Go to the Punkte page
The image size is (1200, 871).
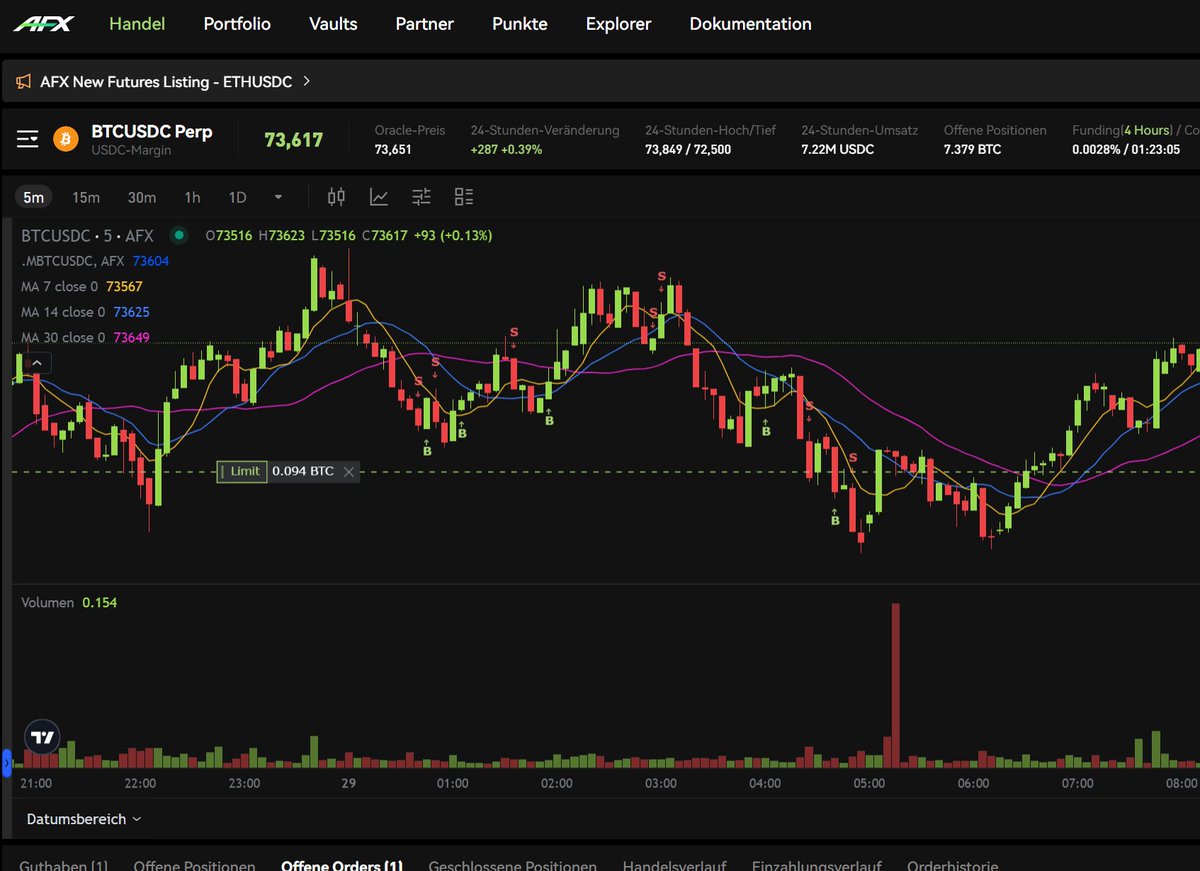(520, 24)
